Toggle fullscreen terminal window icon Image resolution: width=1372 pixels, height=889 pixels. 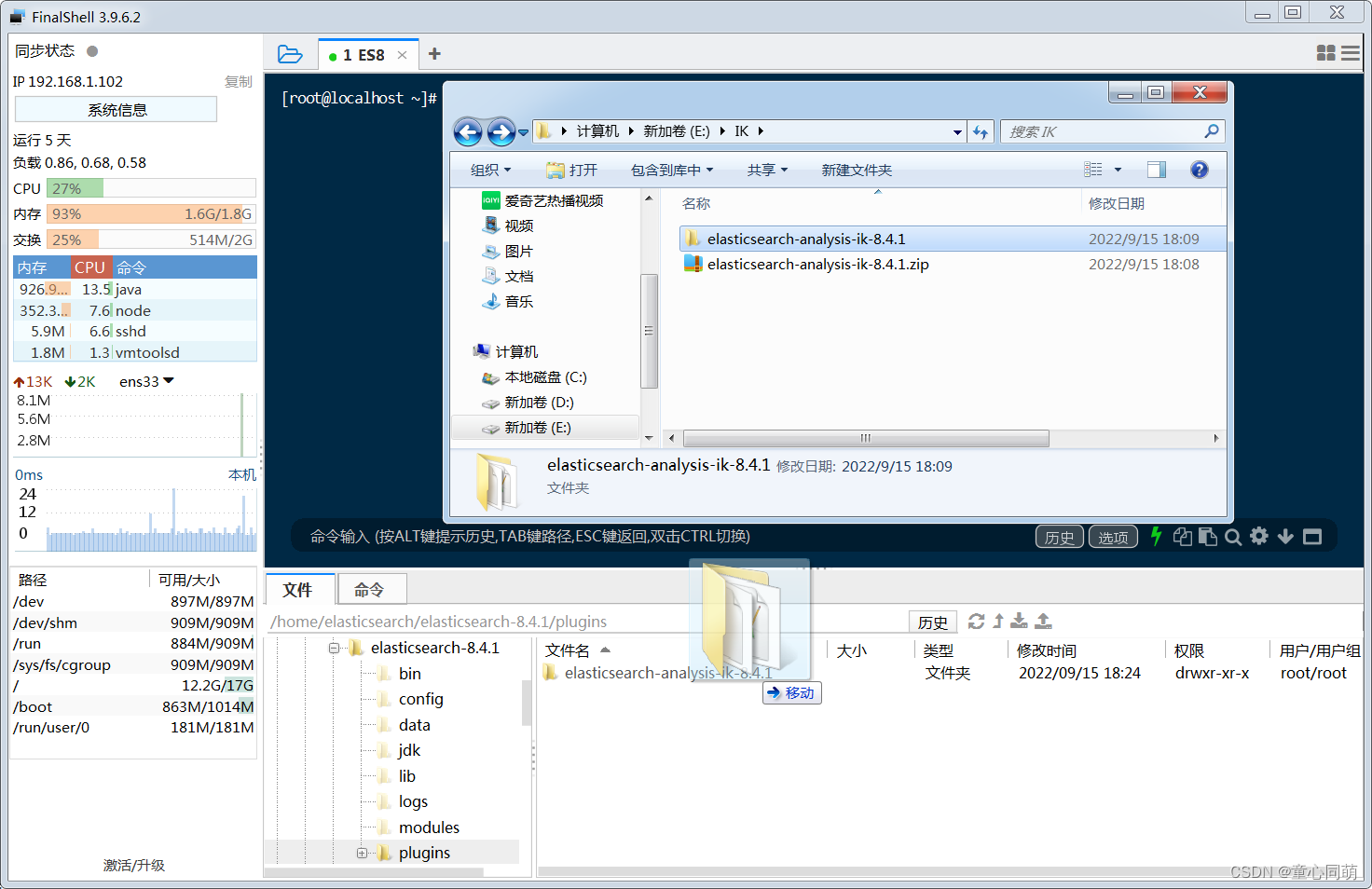[1312, 537]
